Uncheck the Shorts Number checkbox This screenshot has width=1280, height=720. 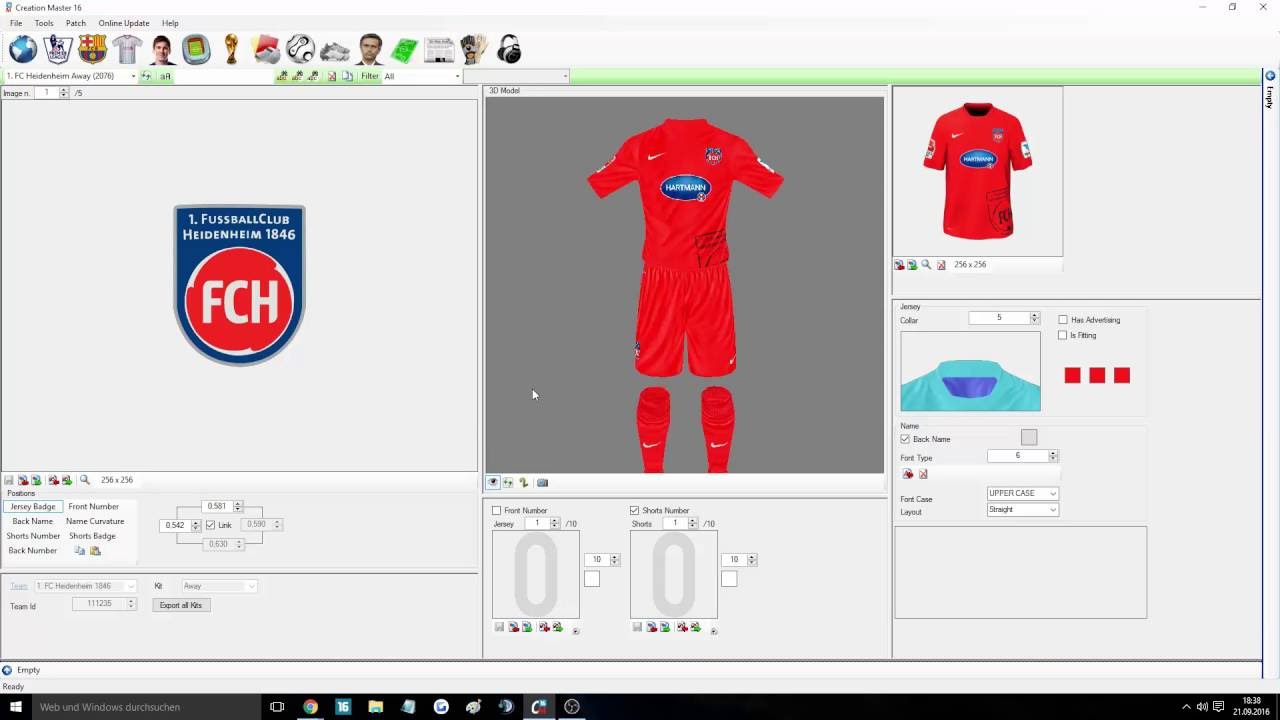(634, 511)
